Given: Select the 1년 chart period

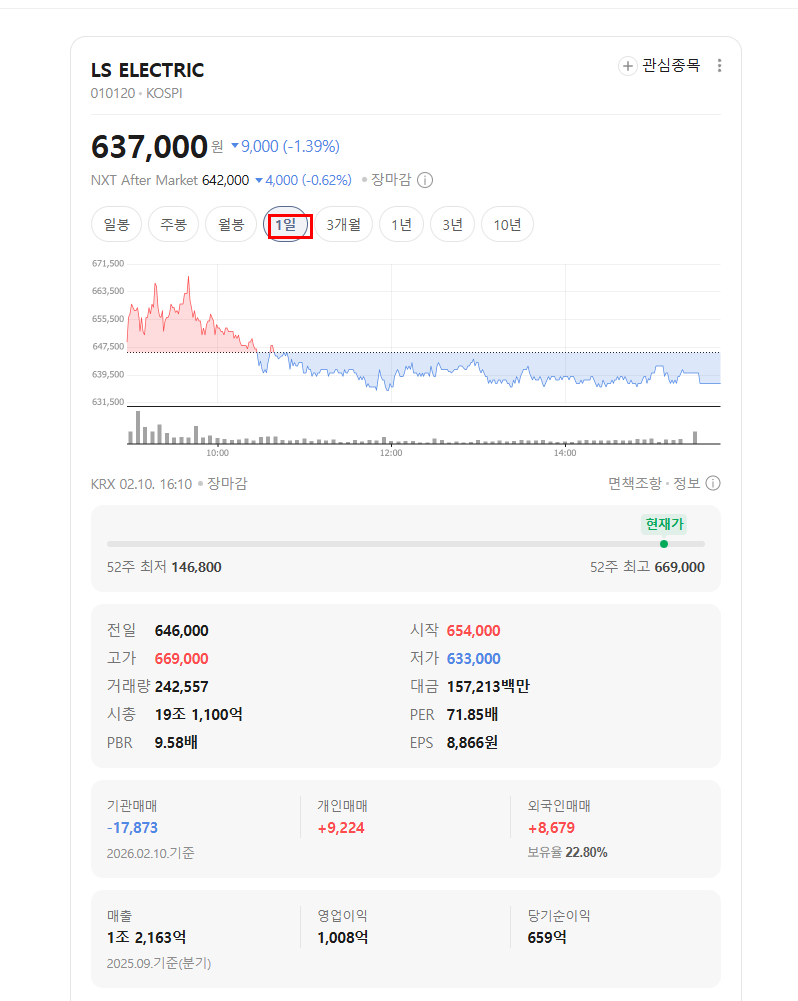Looking at the screenshot, I should (402, 225).
